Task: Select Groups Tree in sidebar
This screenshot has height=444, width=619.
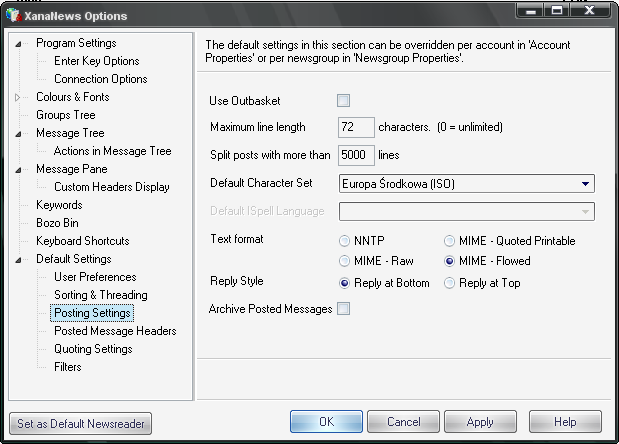Action: point(66,115)
